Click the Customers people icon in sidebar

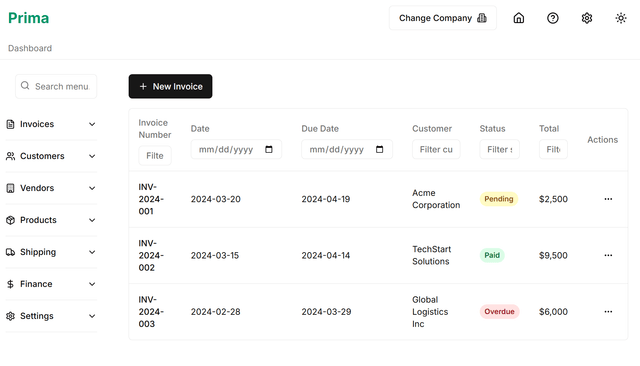[x=11, y=156]
